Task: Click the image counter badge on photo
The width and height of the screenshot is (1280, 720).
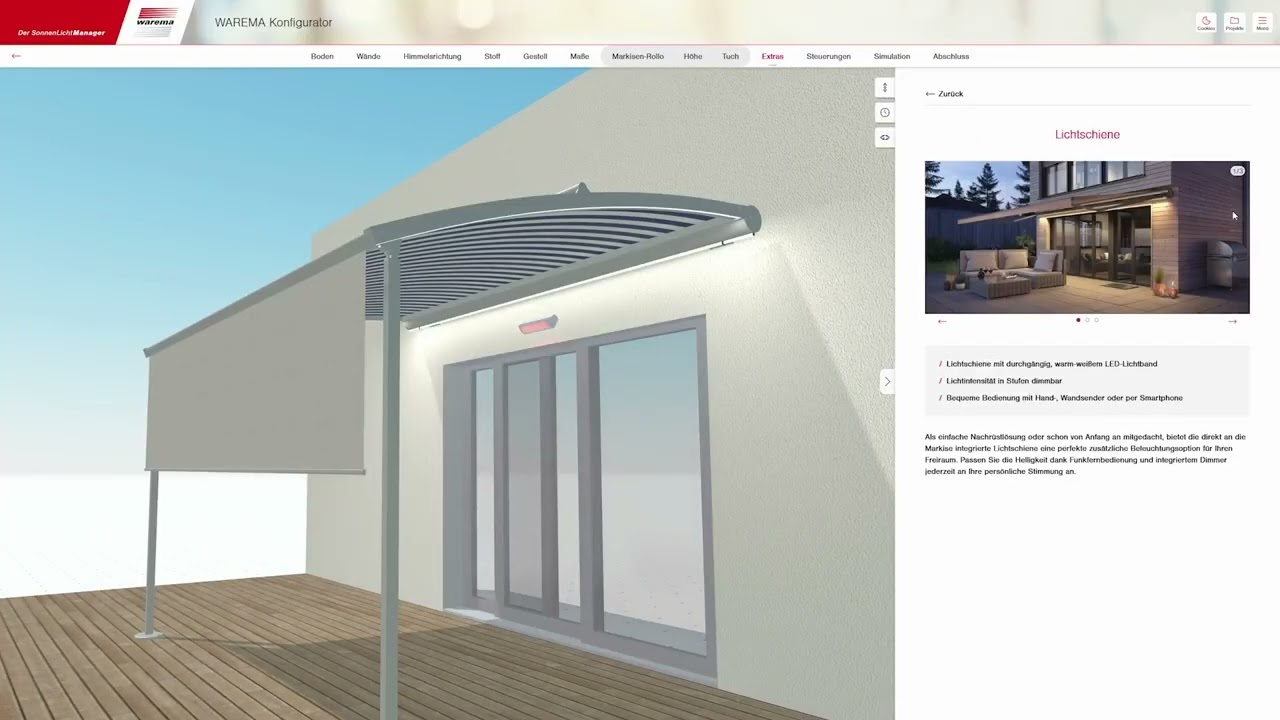Action: [1237, 171]
